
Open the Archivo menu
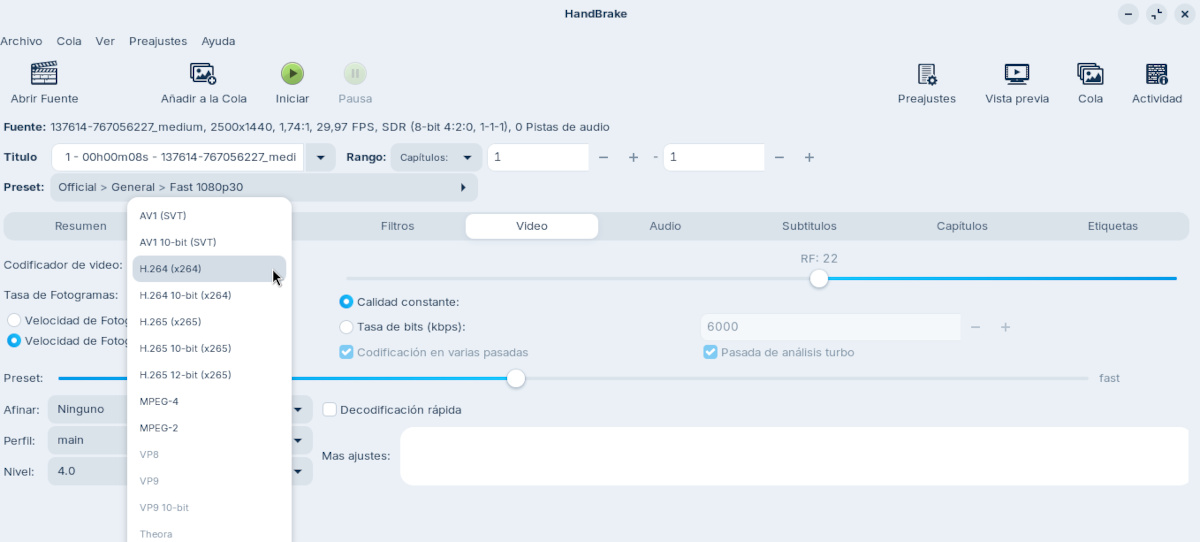tap(21, 41)
